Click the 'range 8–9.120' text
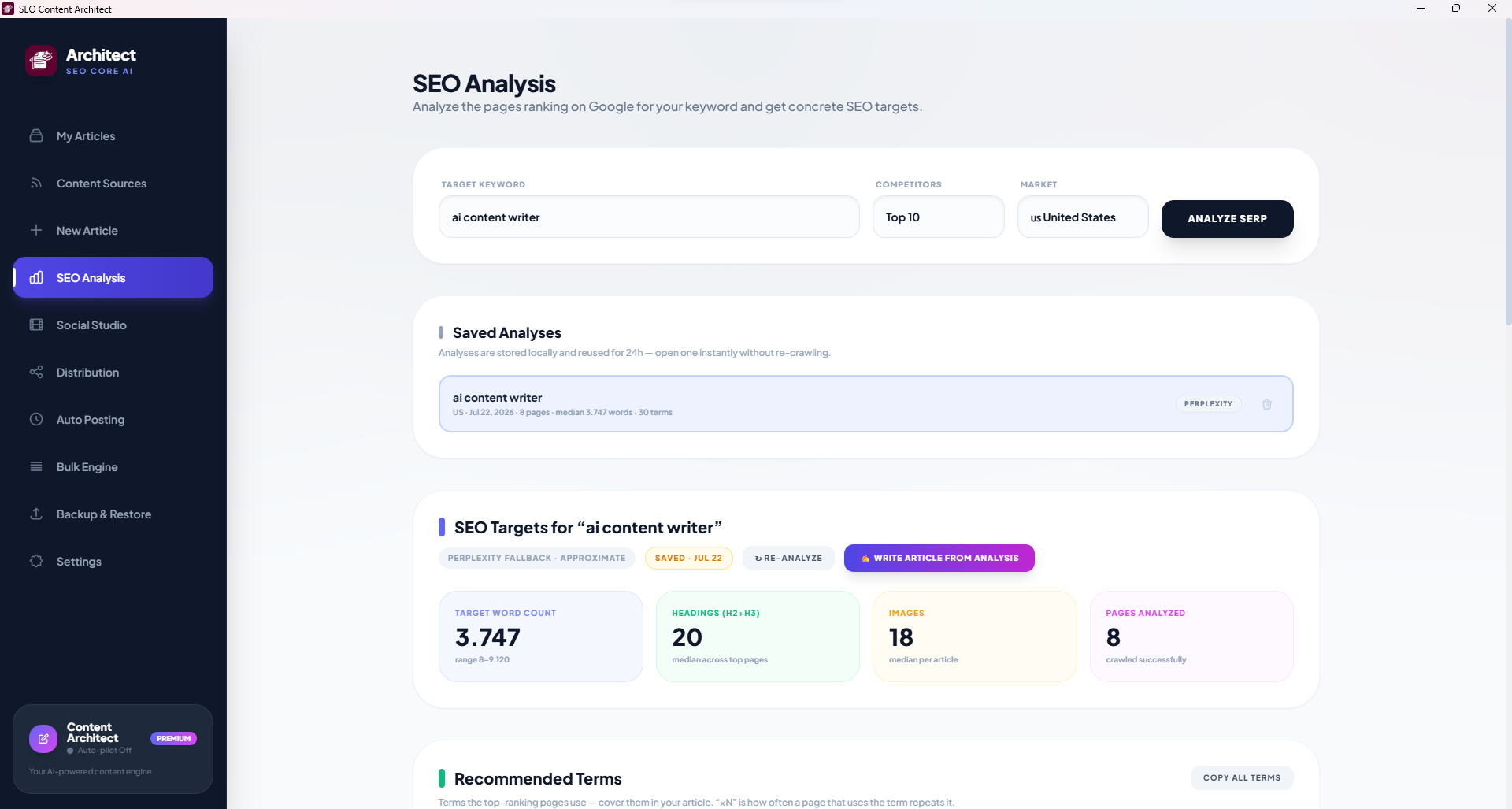 (x=482, y=659)
